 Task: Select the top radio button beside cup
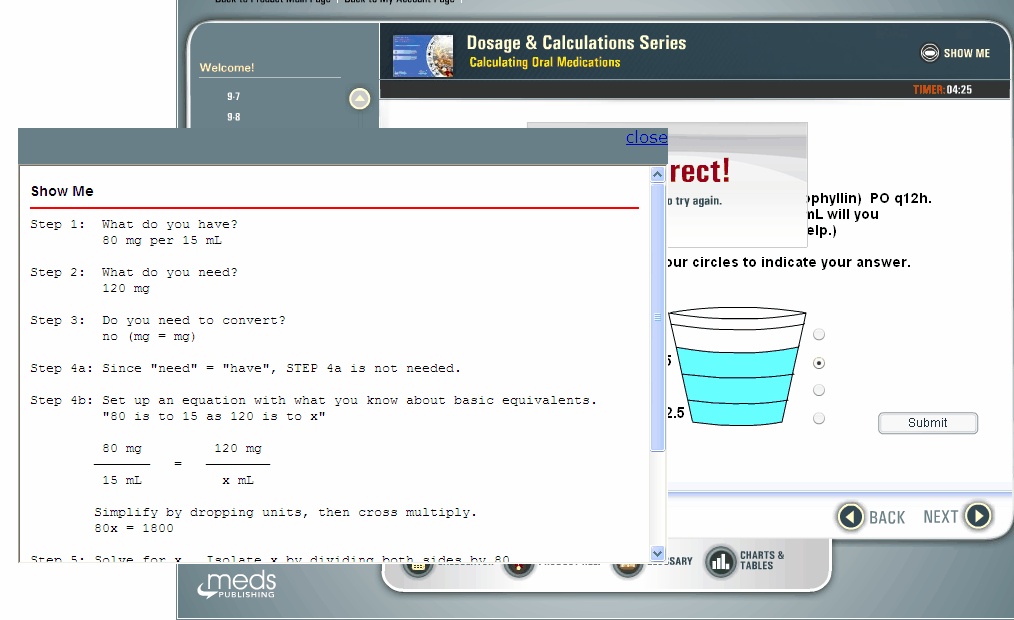click(x=819, y=334)
